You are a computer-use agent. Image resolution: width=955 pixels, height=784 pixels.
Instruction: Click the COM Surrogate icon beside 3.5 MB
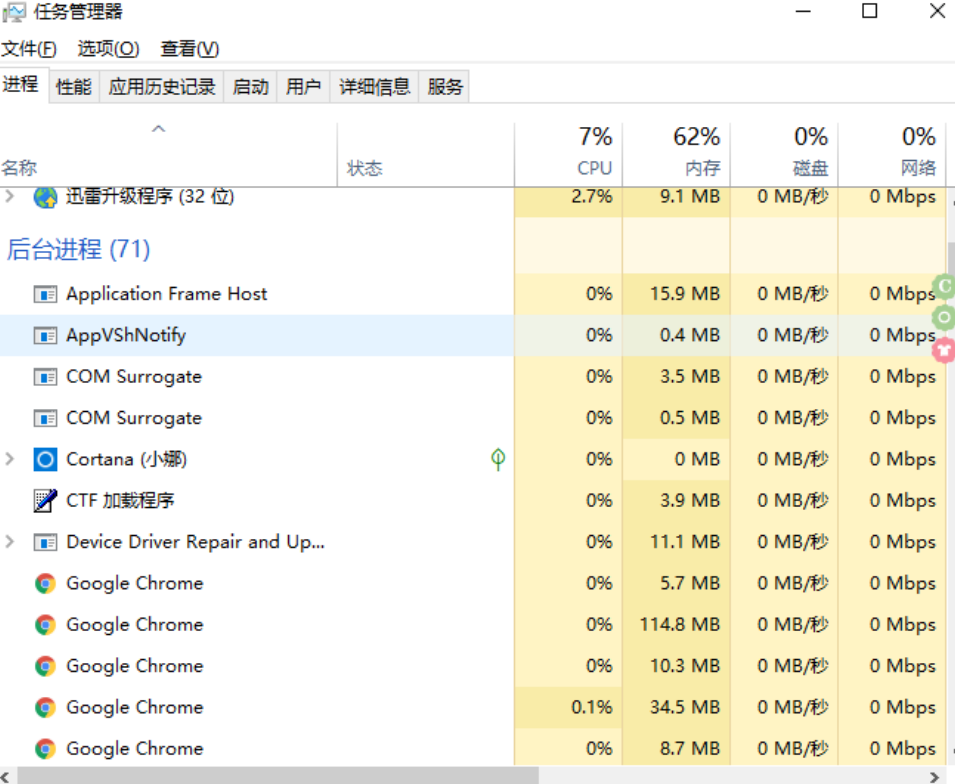45,377
